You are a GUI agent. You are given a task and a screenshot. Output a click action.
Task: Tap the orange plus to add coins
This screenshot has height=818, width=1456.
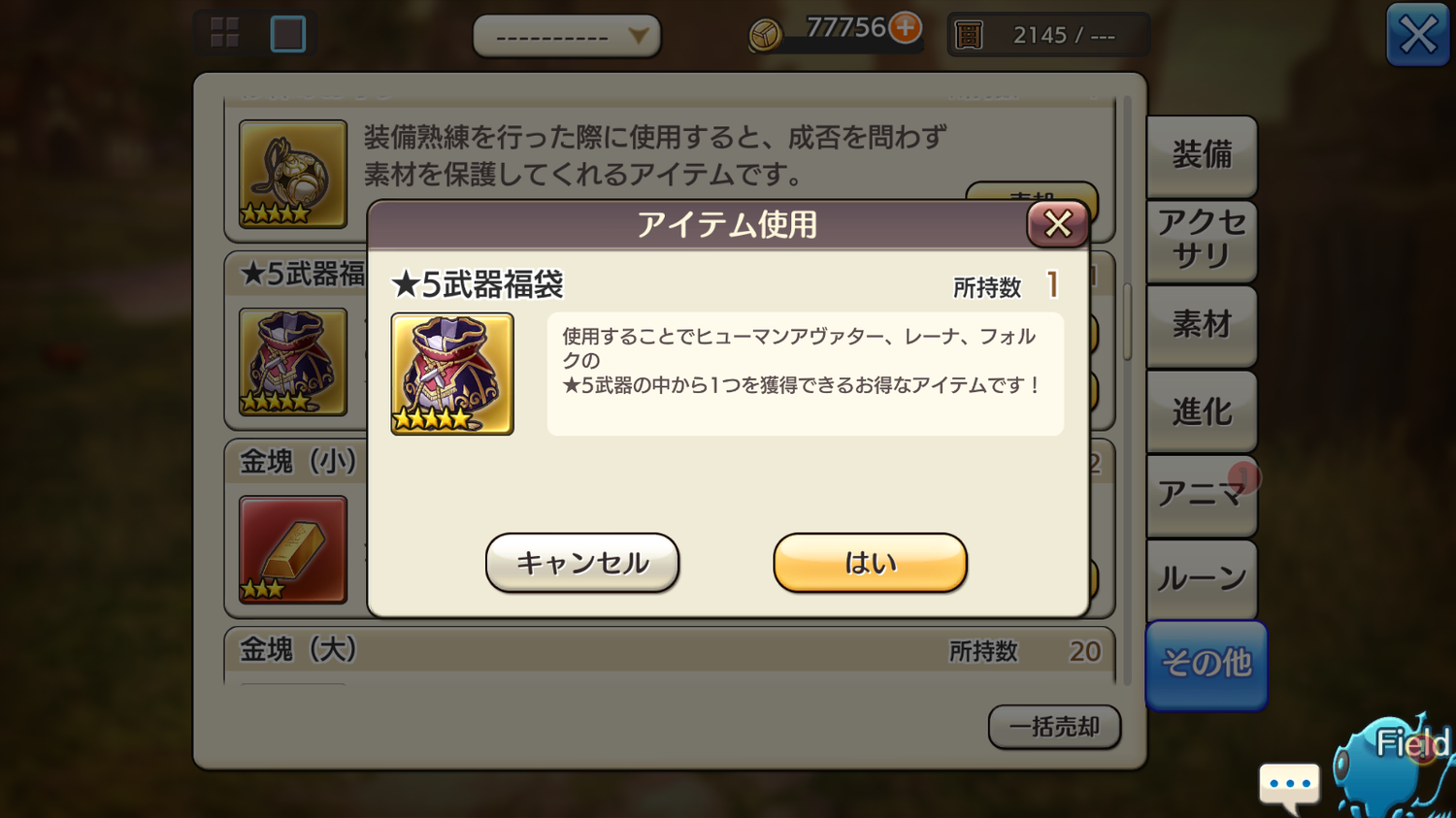click(906, 27)
